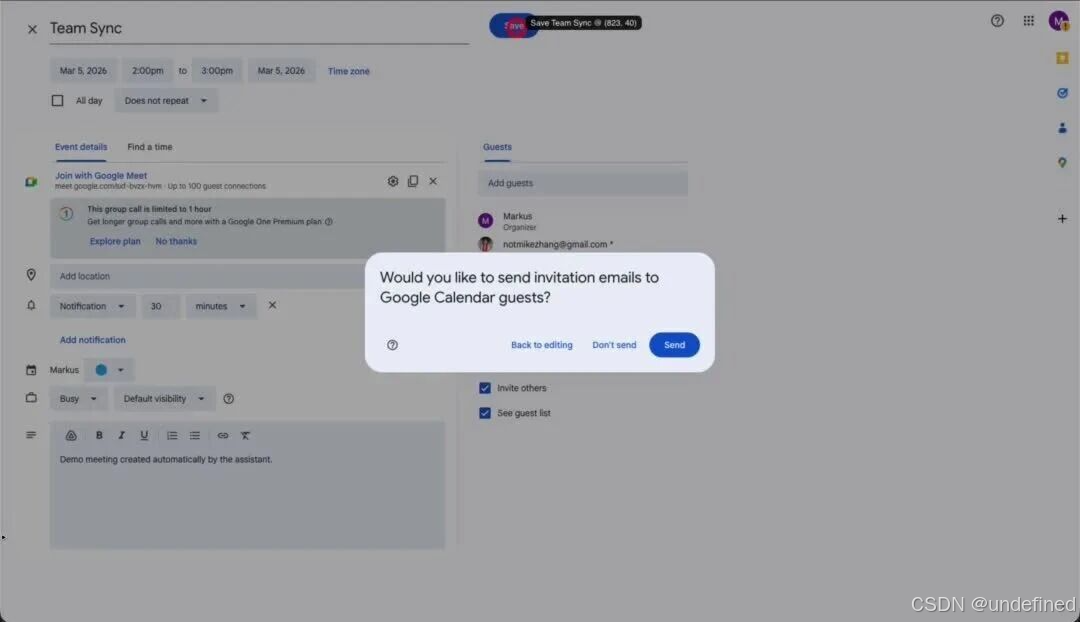Viewport: 1080px width, 622px height.
Task: Click the notification bell icon
Action: click(x=31, y=305)
